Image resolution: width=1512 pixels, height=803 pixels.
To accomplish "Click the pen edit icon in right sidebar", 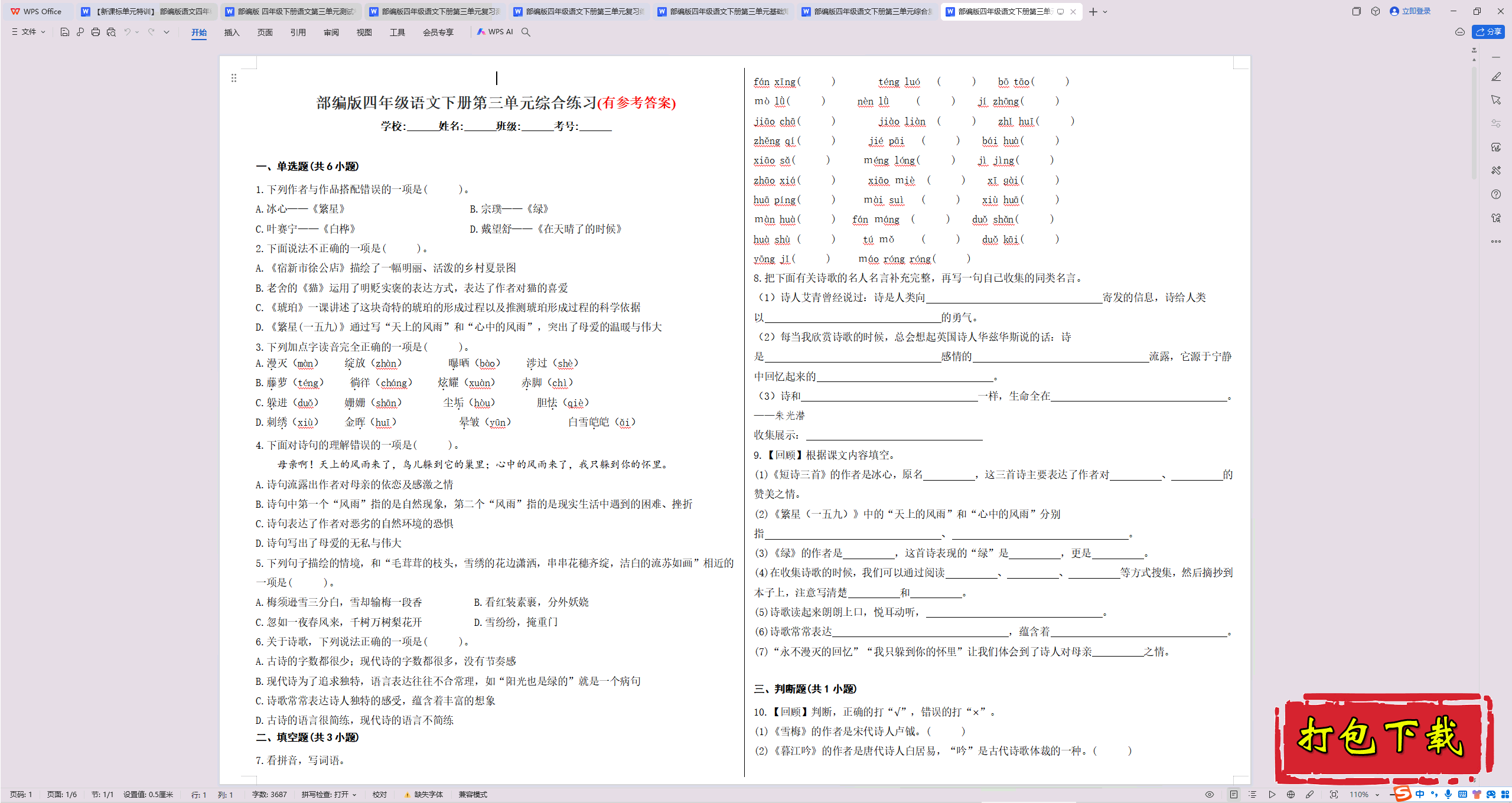I will [x=1496, y=77].
